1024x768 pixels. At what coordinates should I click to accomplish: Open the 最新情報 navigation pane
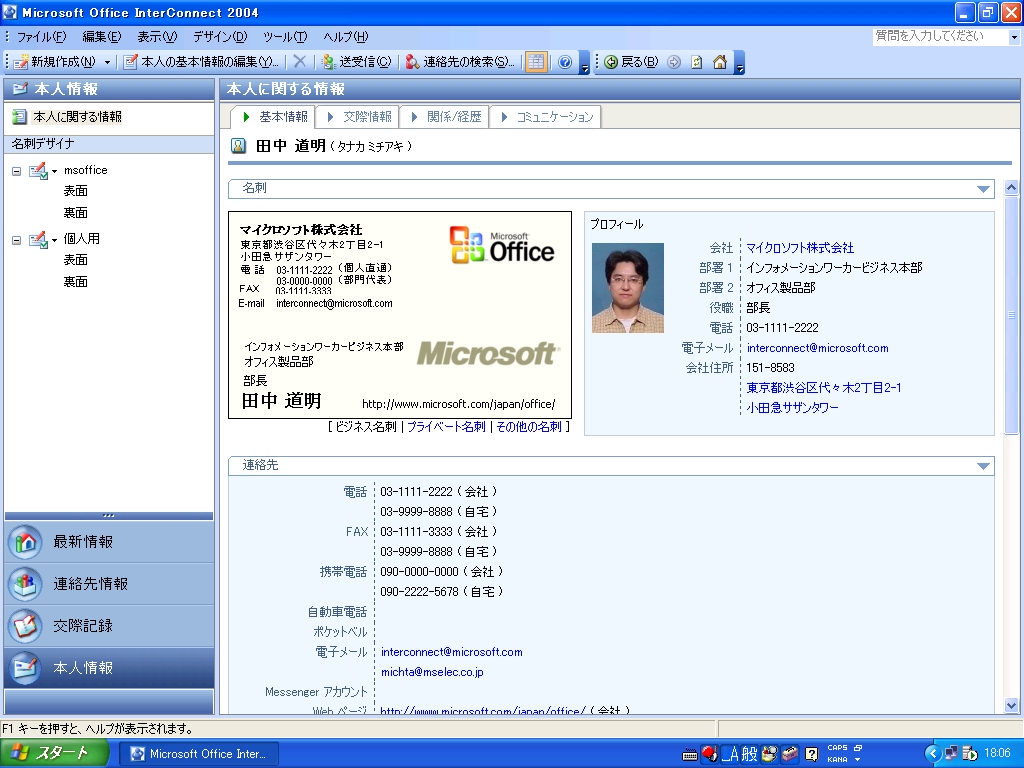tap(109, 542)
